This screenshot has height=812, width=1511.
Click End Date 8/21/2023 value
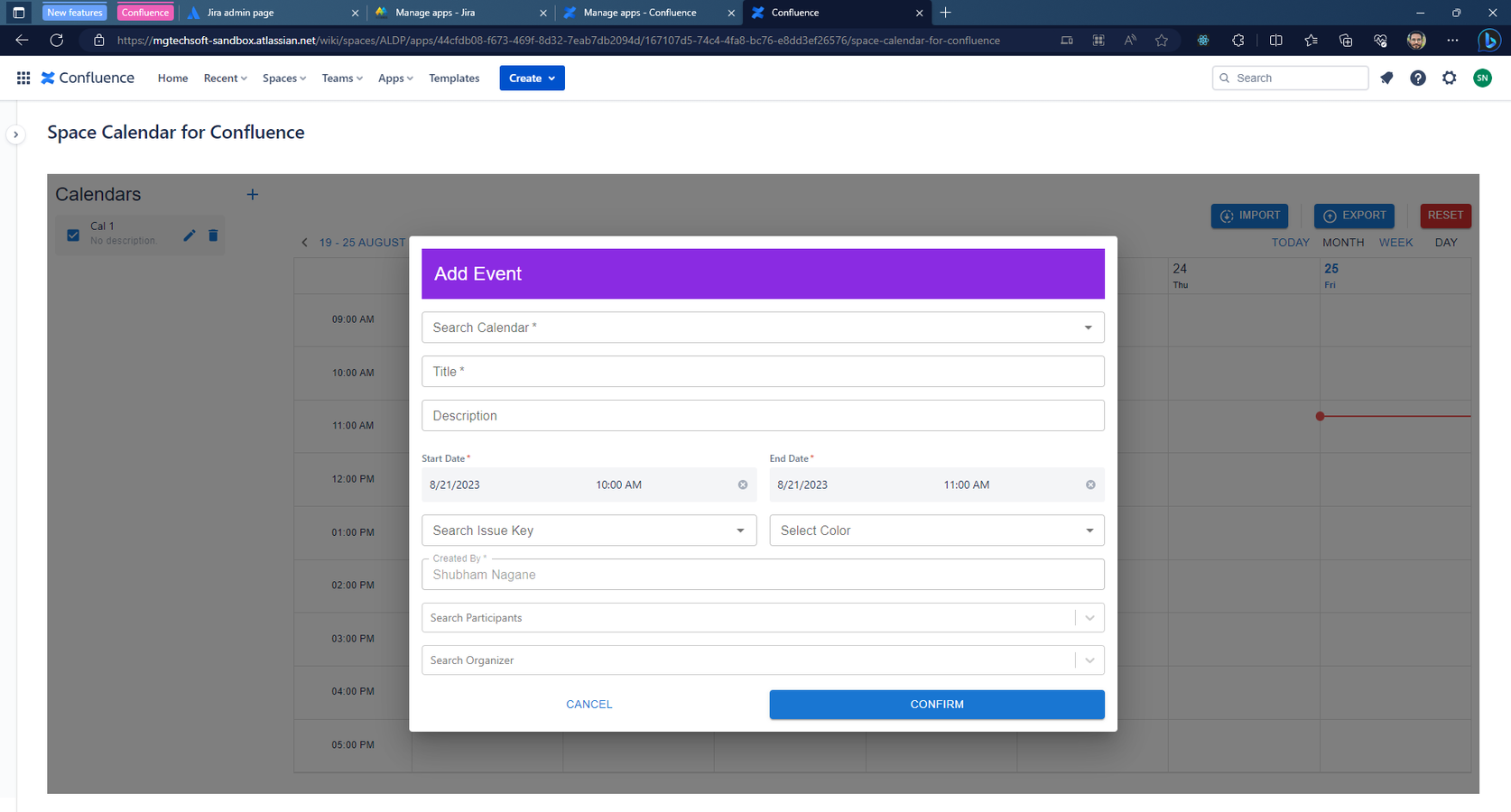802,485
